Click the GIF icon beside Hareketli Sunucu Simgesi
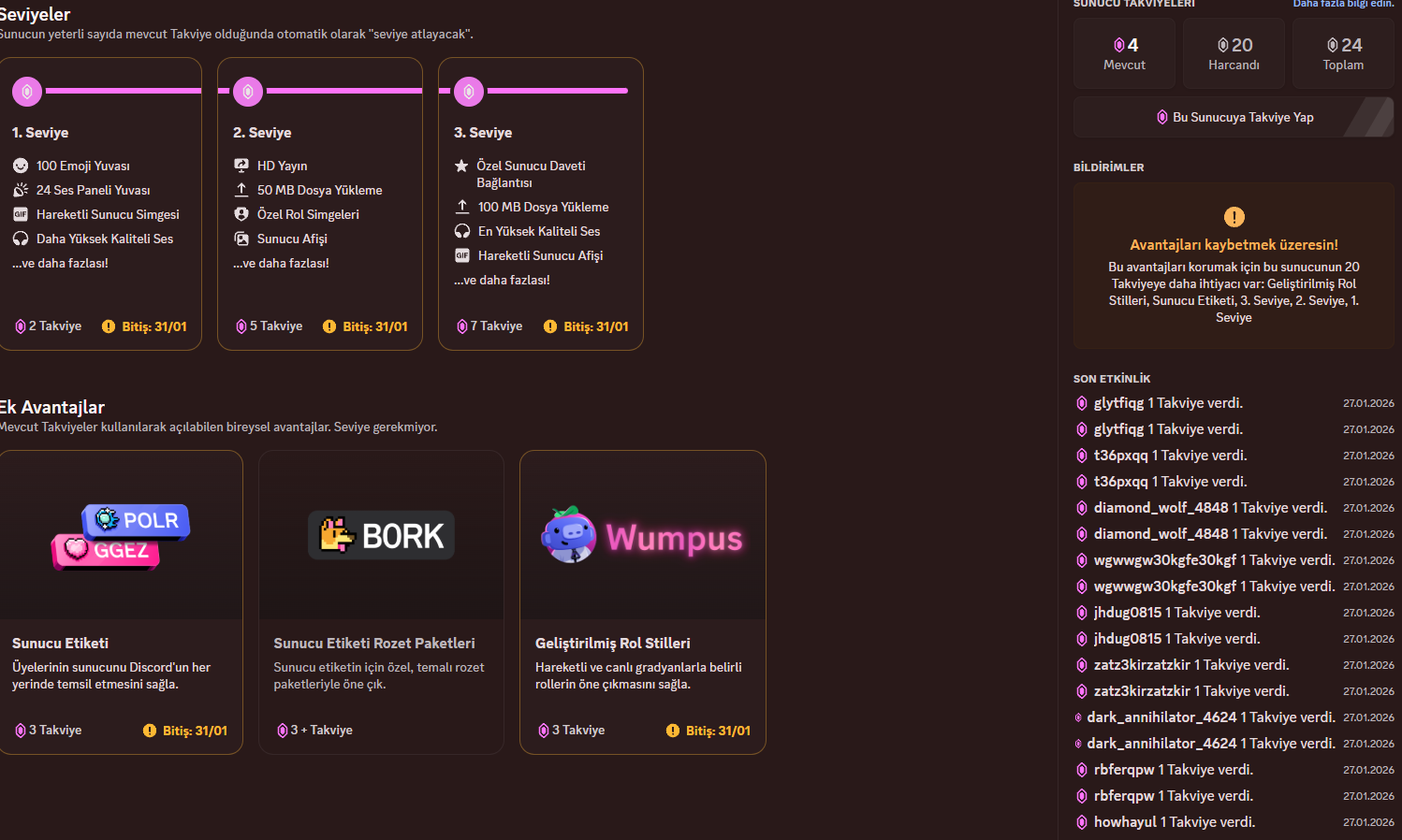Screen dimensions: 1402x840 tap(21, 214)
